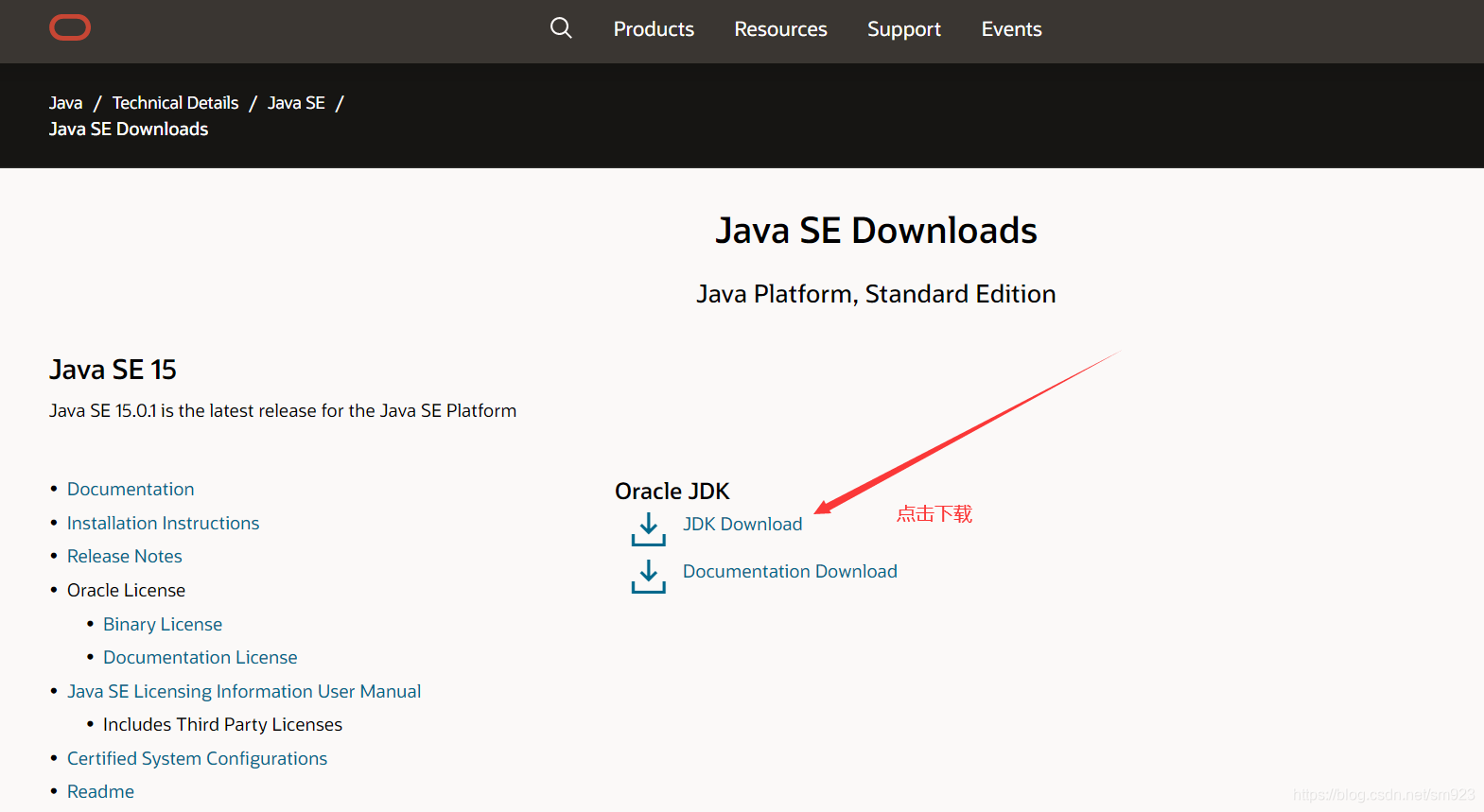Open the Products menu
The width and height of the screenshot is (1484, 812).
[654, 29]
